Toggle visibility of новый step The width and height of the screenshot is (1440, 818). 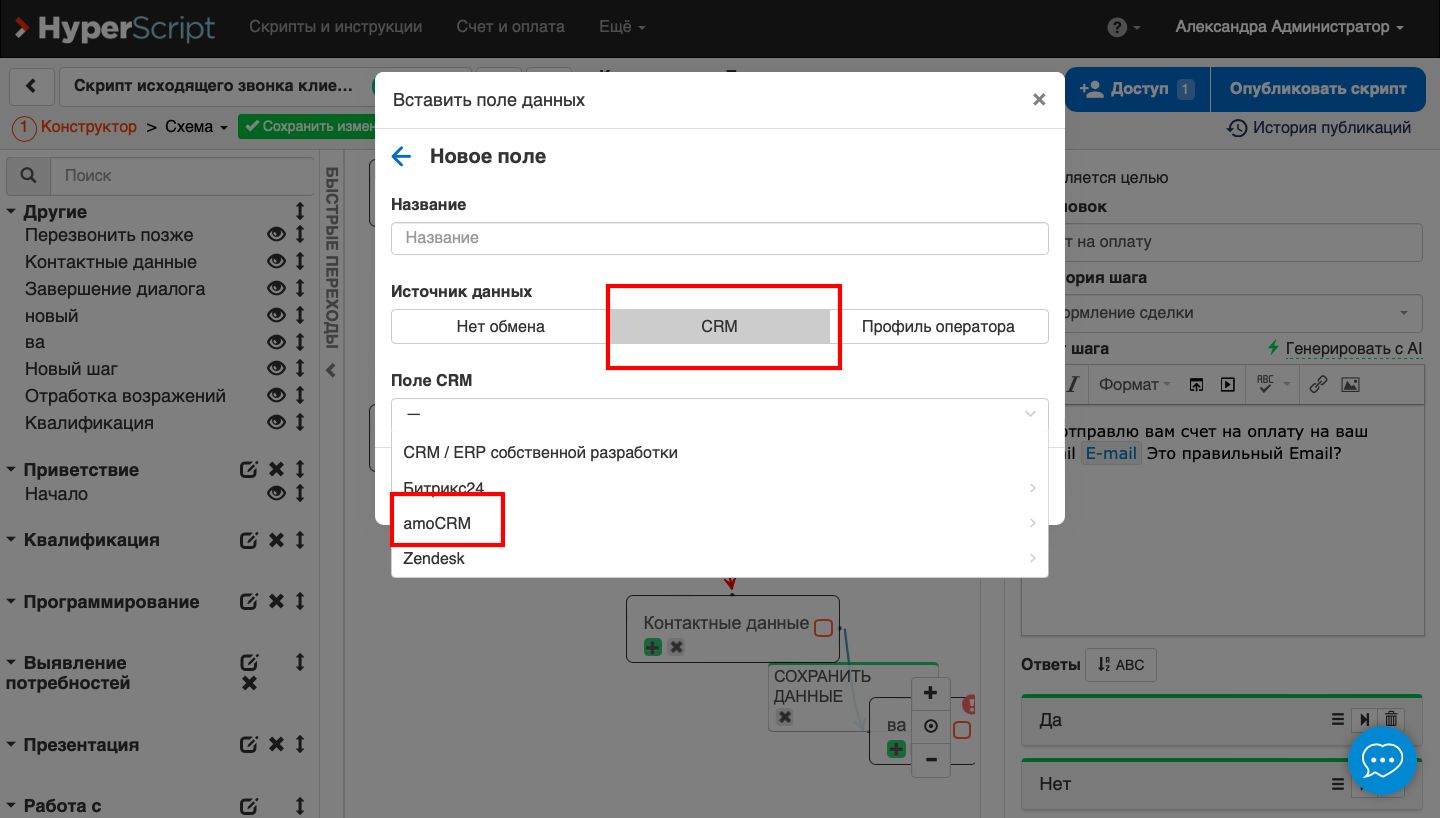276,316
